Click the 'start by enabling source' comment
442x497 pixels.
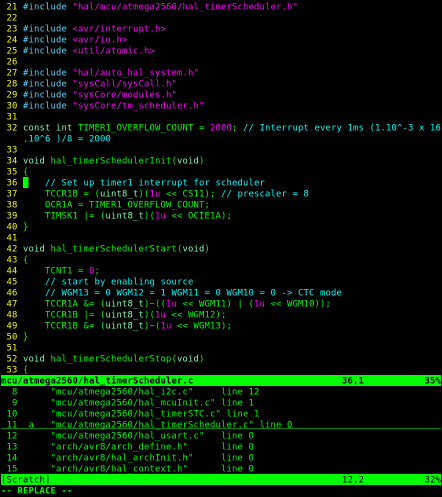pyautogui.click(x=119, y=281)
